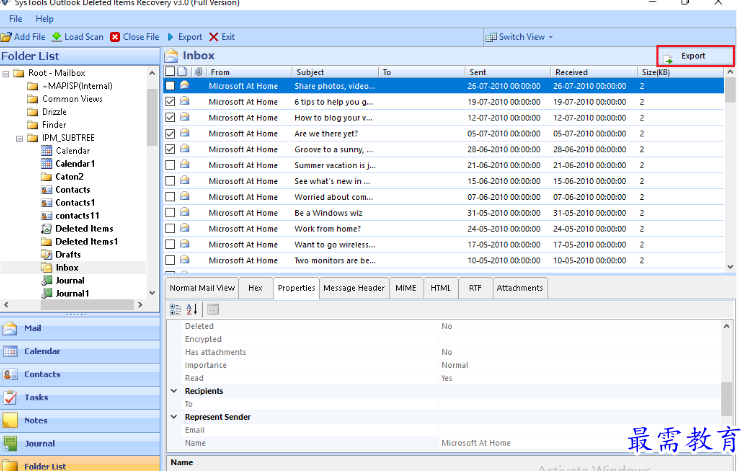Open the Help menu
749x471 pixels.
tap(44, 19)
